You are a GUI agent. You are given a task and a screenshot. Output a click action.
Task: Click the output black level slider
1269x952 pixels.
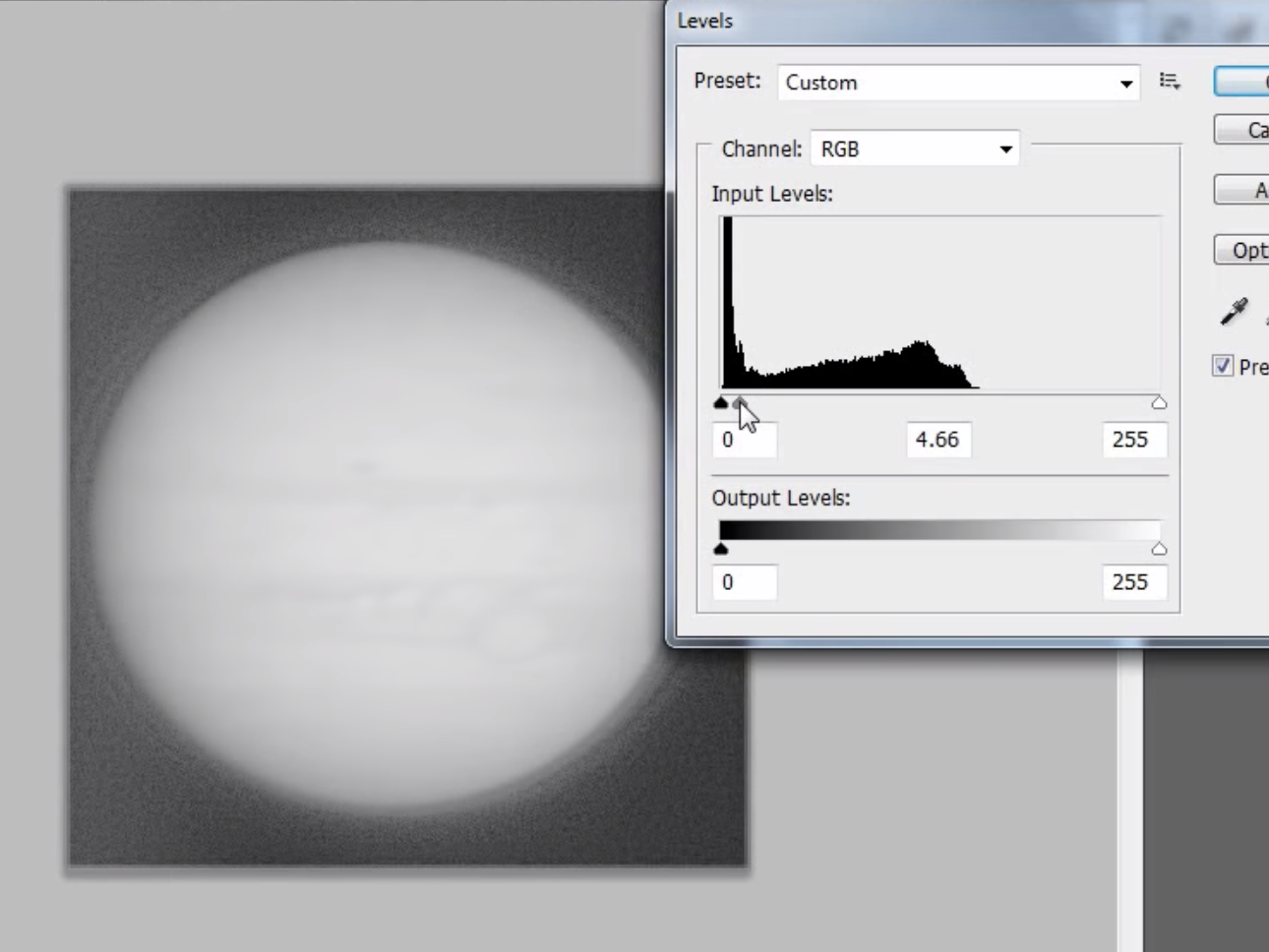coord(721,550)
